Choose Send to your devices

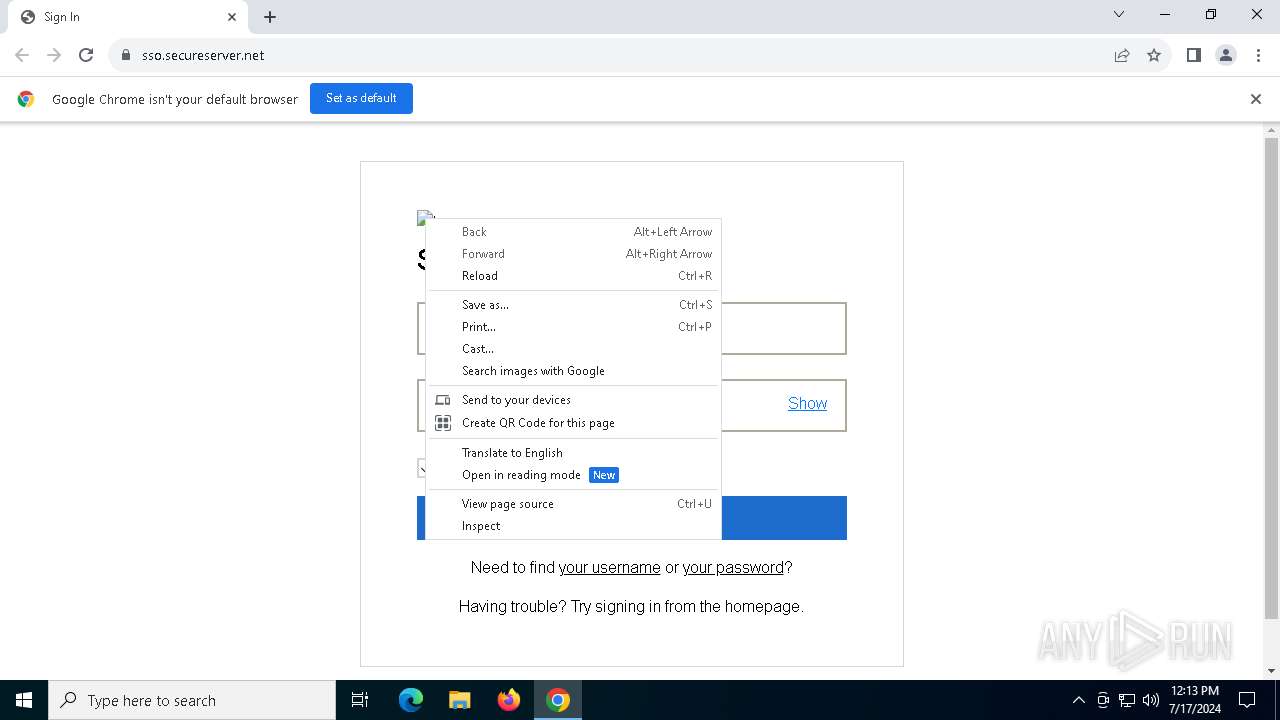[573, 400]
